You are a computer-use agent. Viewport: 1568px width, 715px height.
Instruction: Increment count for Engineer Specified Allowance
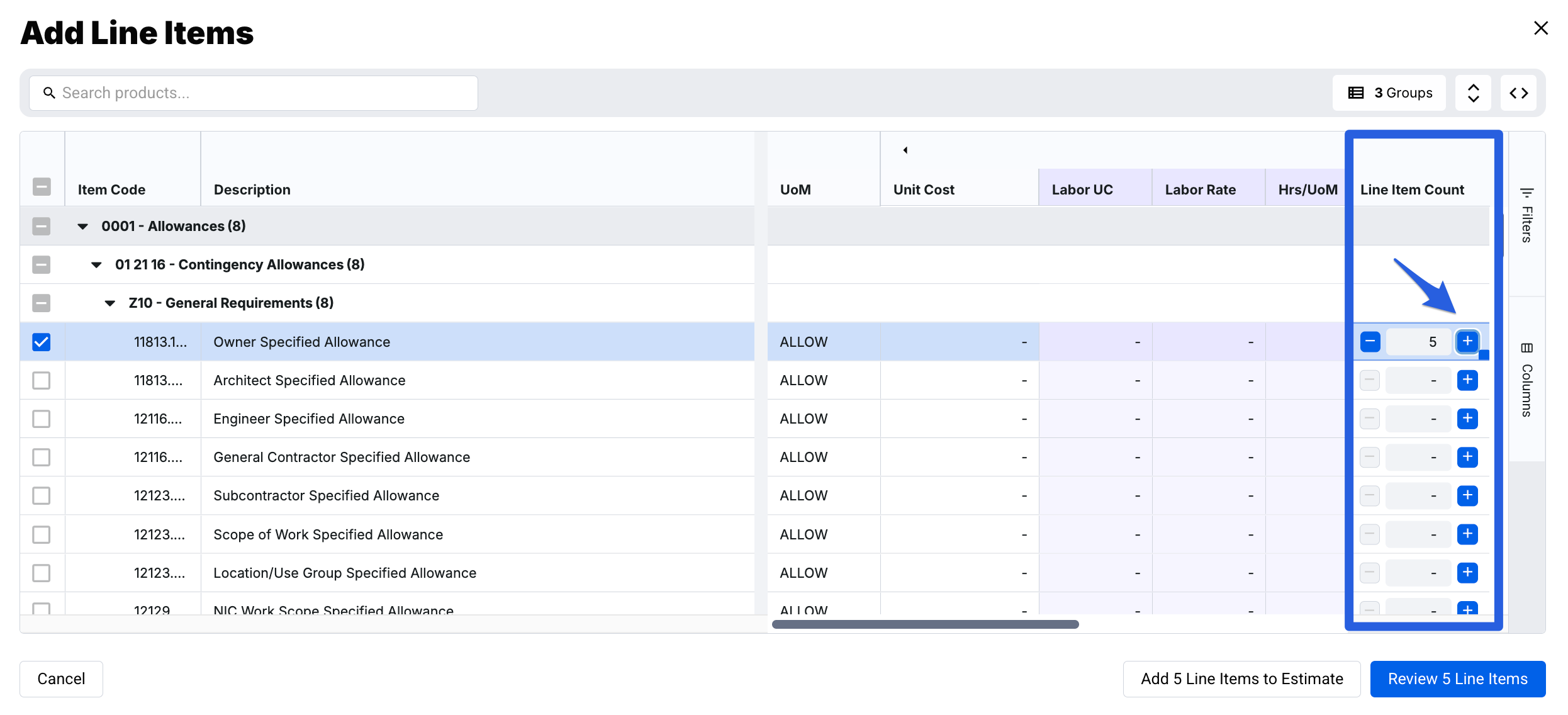tap(1467, 419)
